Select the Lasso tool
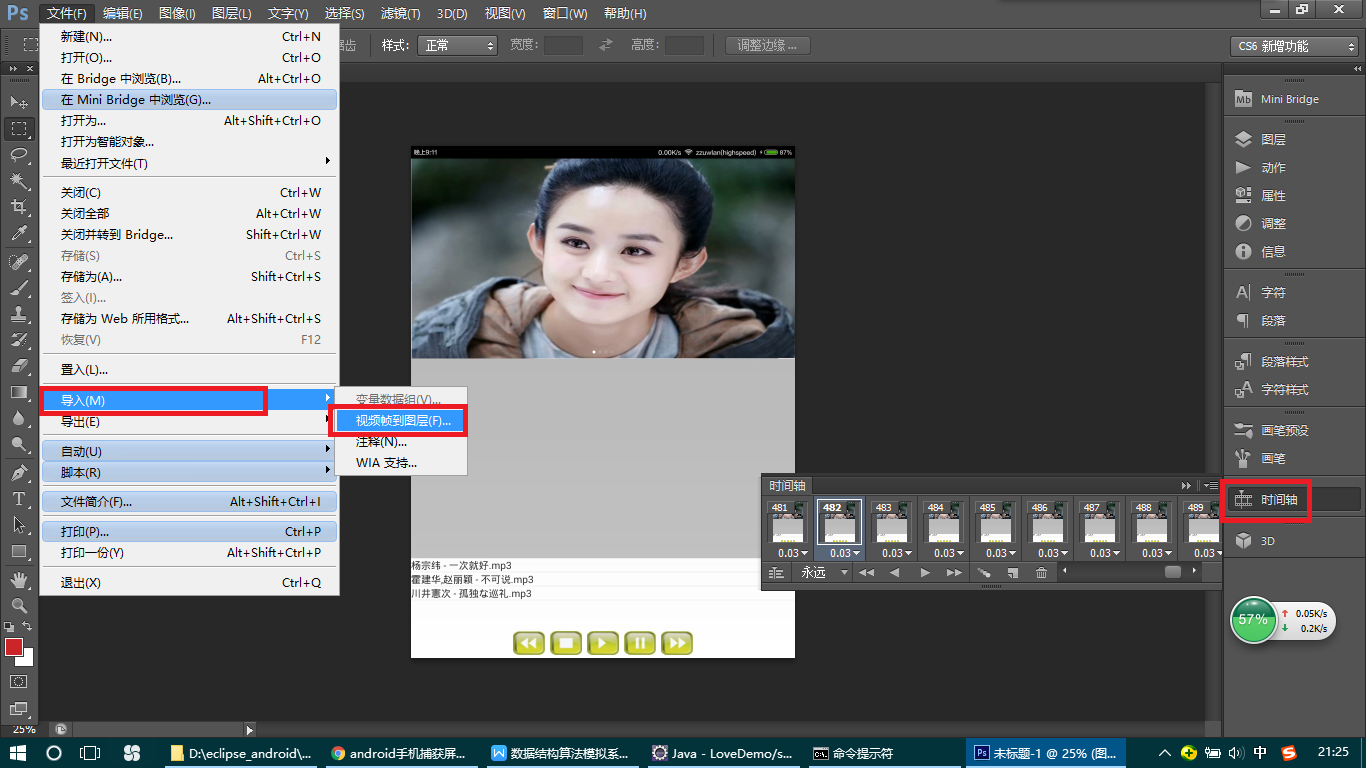Screen dimensions: 1366x768 (19, 154)
